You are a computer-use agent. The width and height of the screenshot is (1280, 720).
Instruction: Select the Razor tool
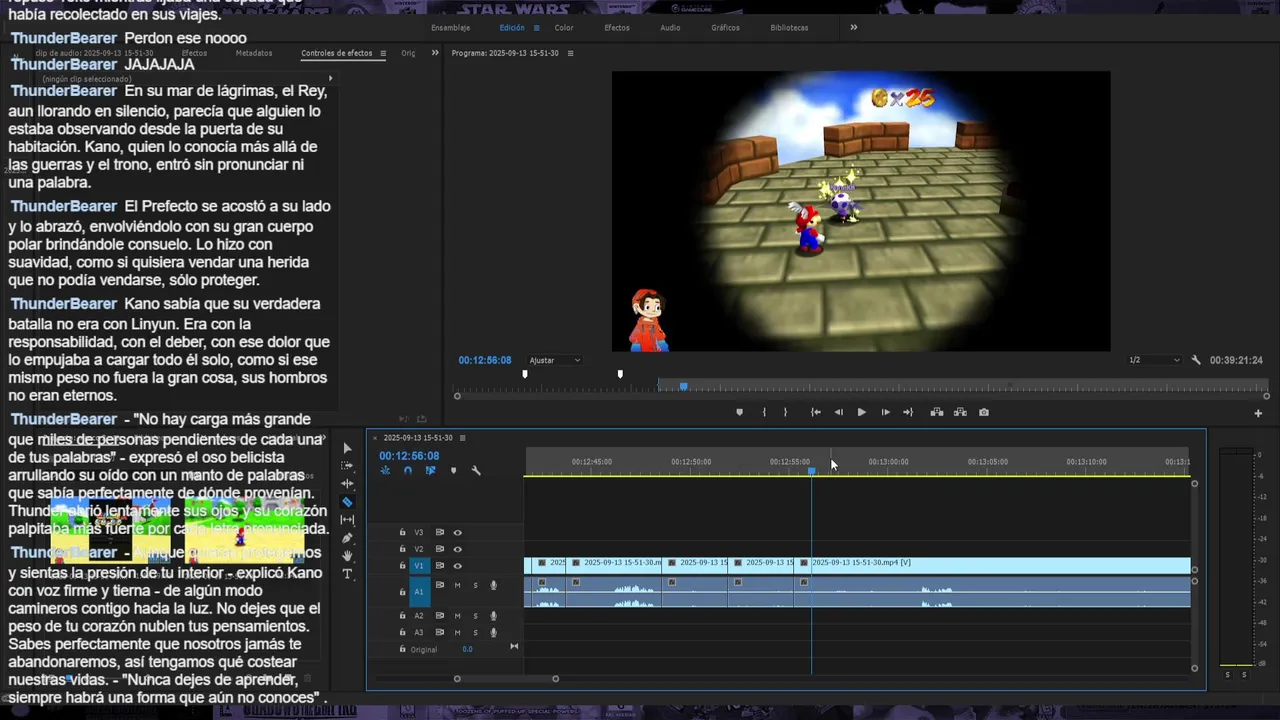point(347,502)
